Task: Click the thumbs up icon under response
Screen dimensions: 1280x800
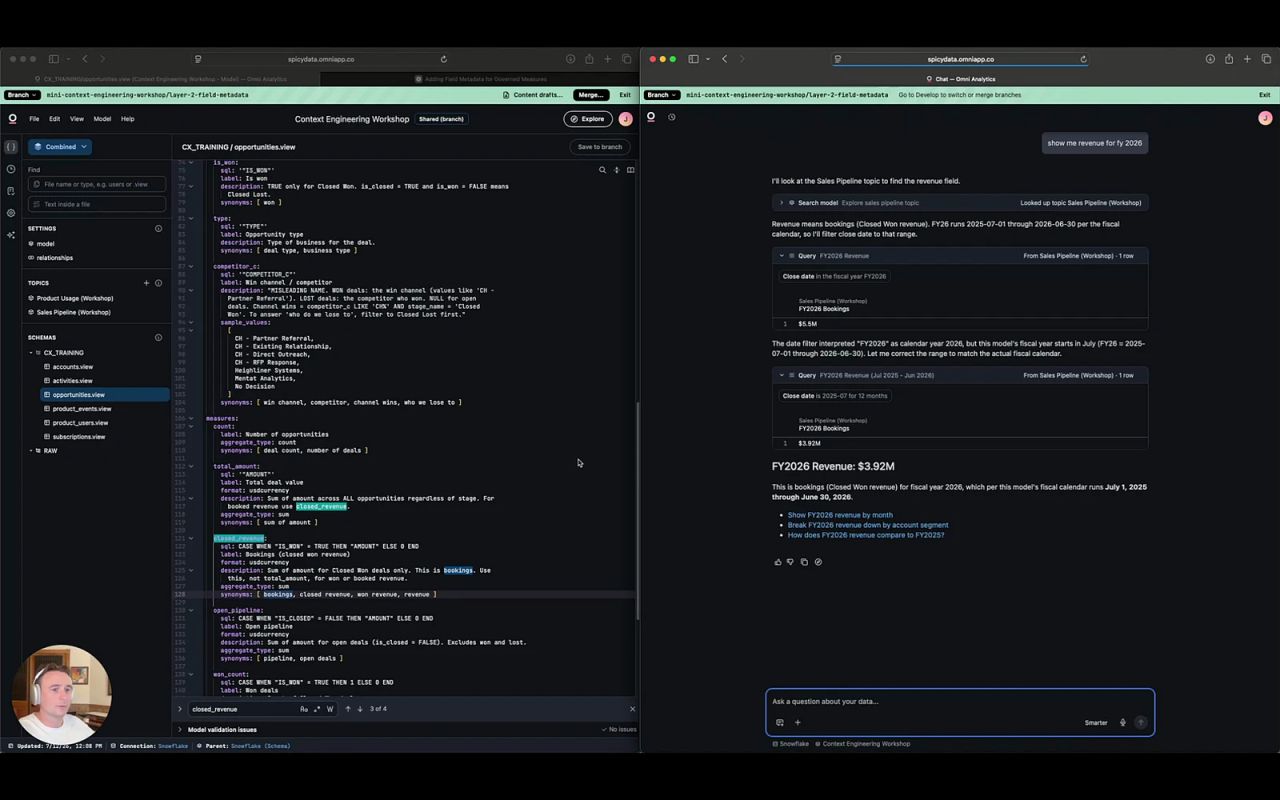Action: (778, 562)
